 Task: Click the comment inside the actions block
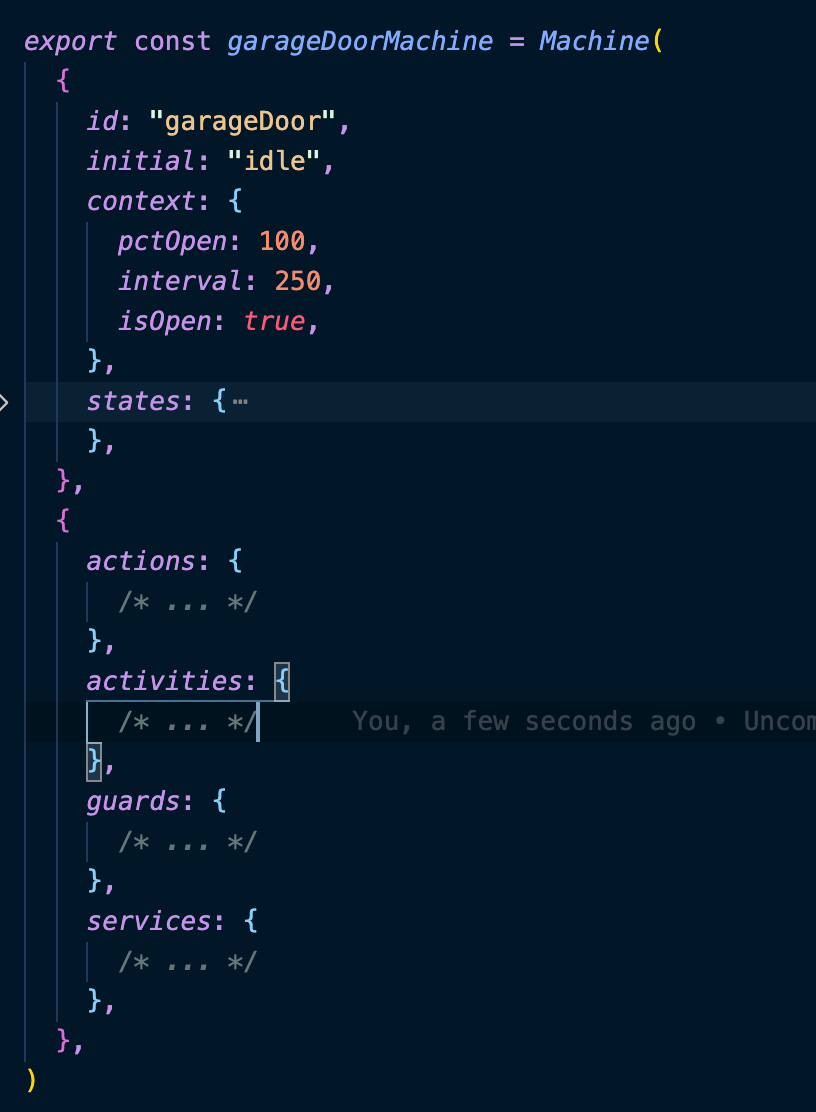(x=187, y=602)
